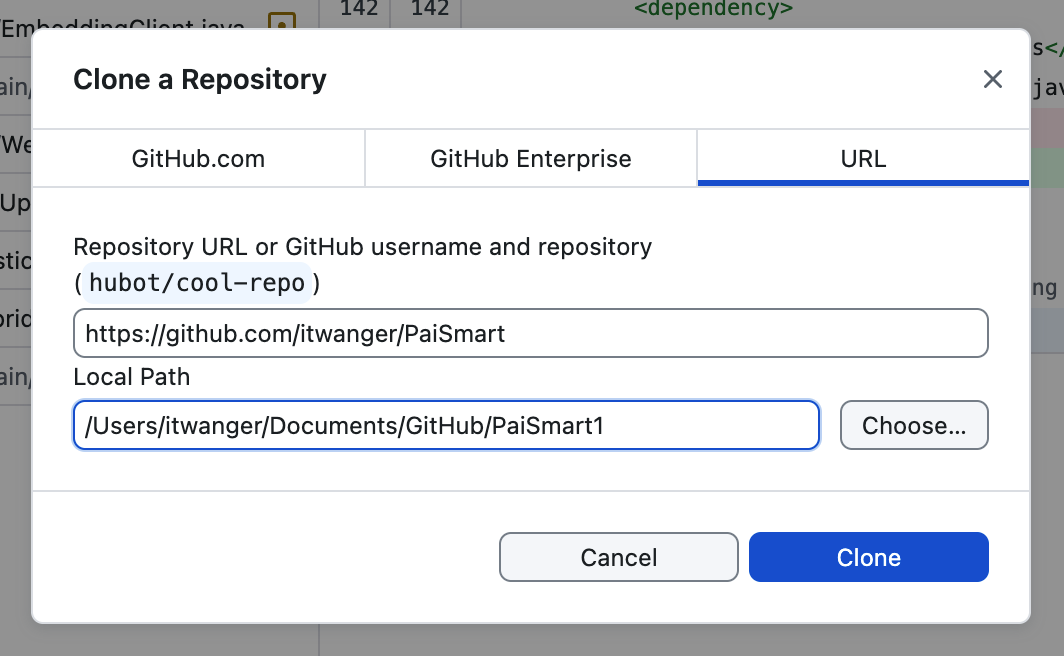This screenshot has height=656, width=1064.
Task: Click the Local Path label
Action: click(131, 377)
